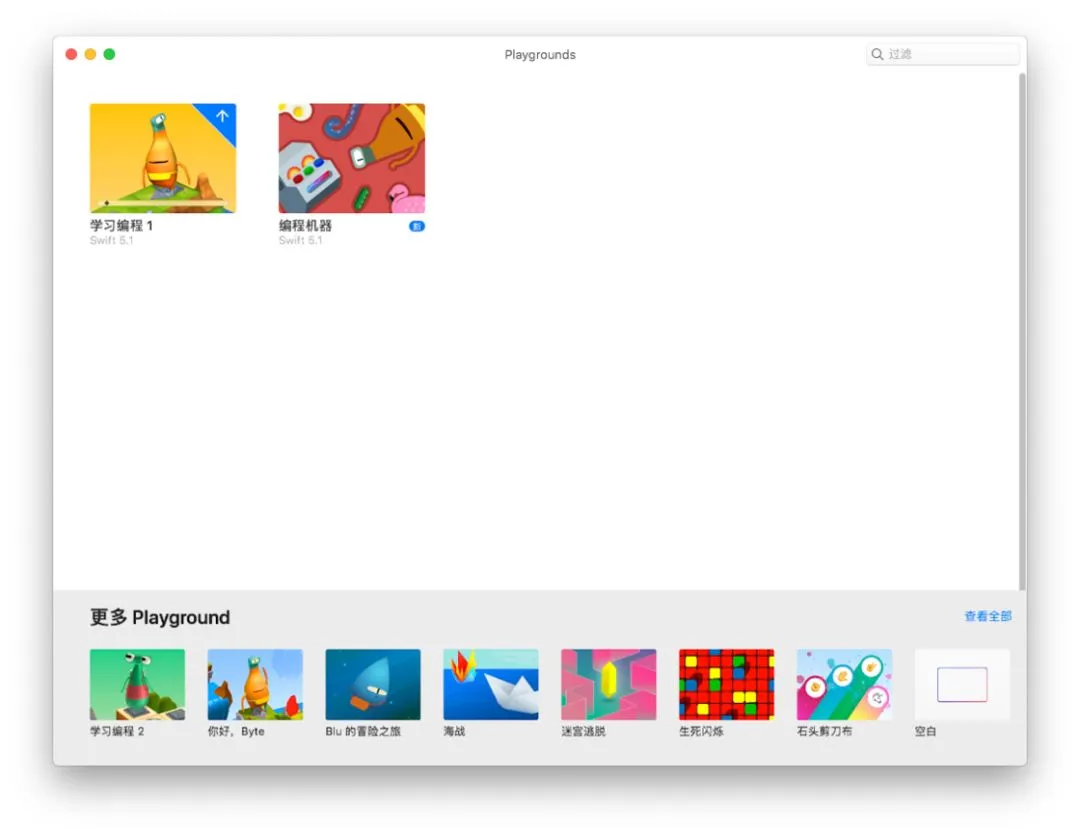1080x836 pixels.
Task: Click the progress bar on 学习编程 1 thumbnail
Action: pos(164,203)
